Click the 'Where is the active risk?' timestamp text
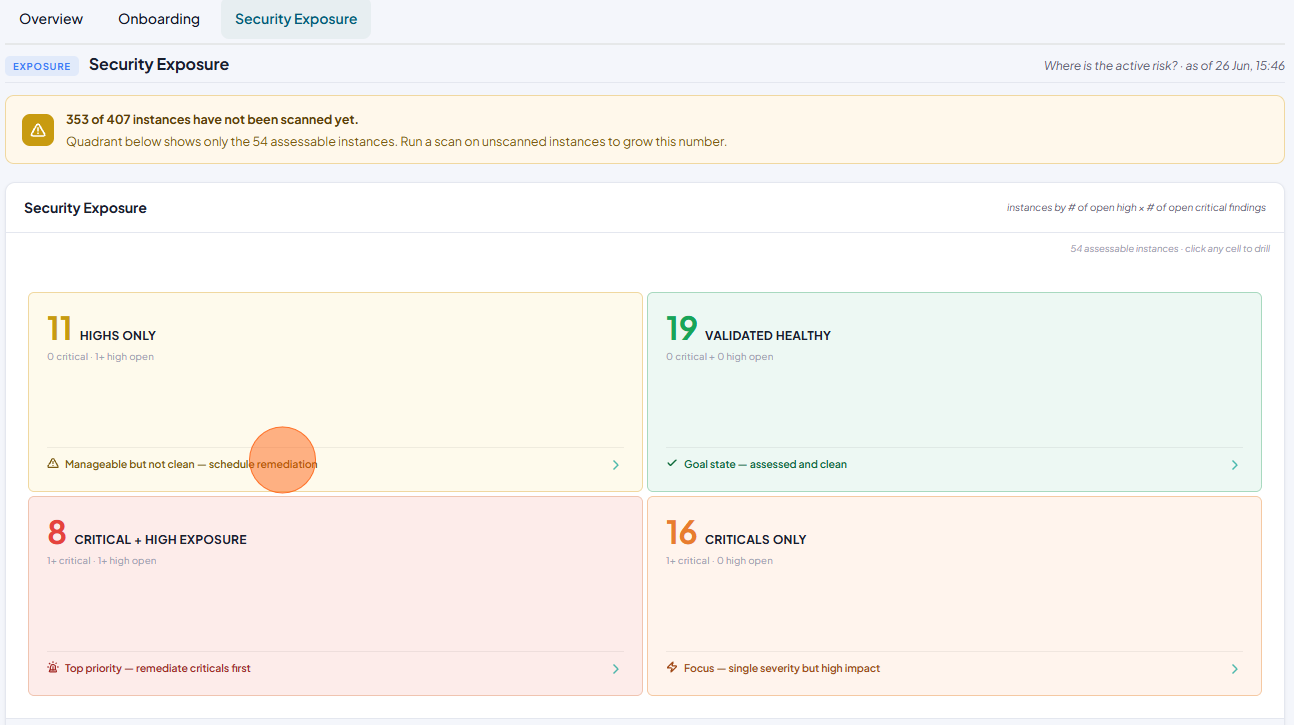 click(x=1164, y=66)
